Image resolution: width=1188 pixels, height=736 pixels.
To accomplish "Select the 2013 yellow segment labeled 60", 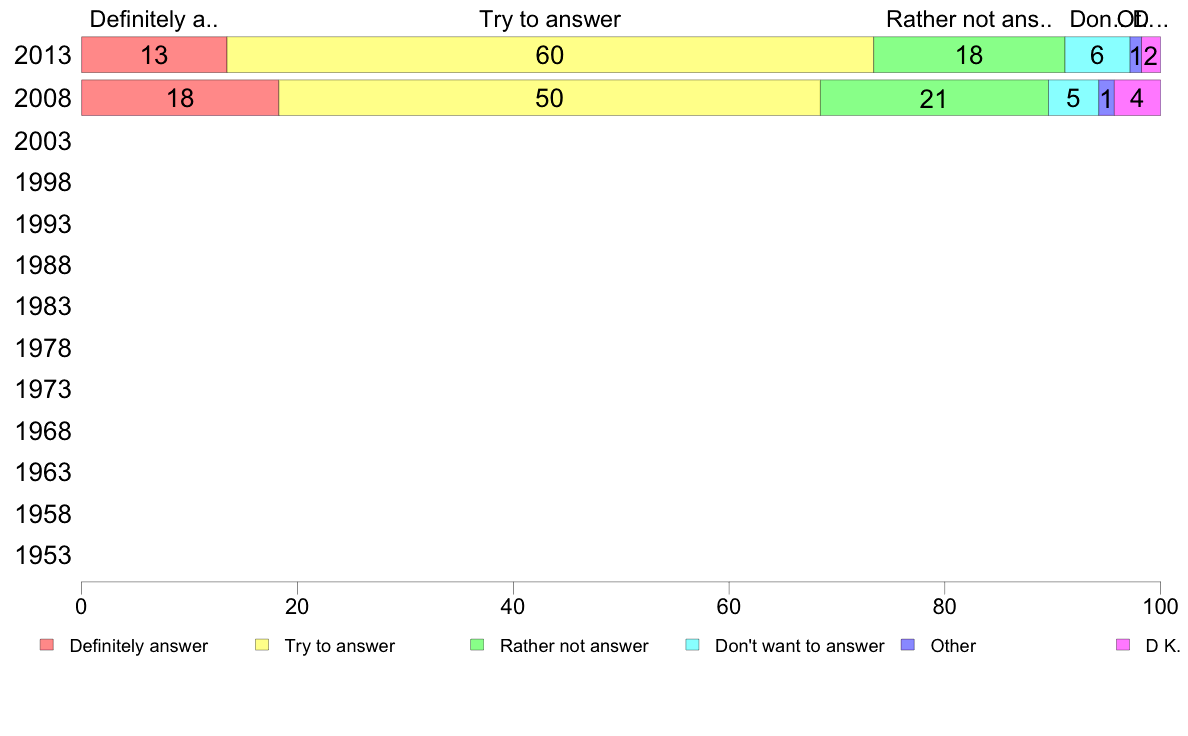I will [550, 55].
